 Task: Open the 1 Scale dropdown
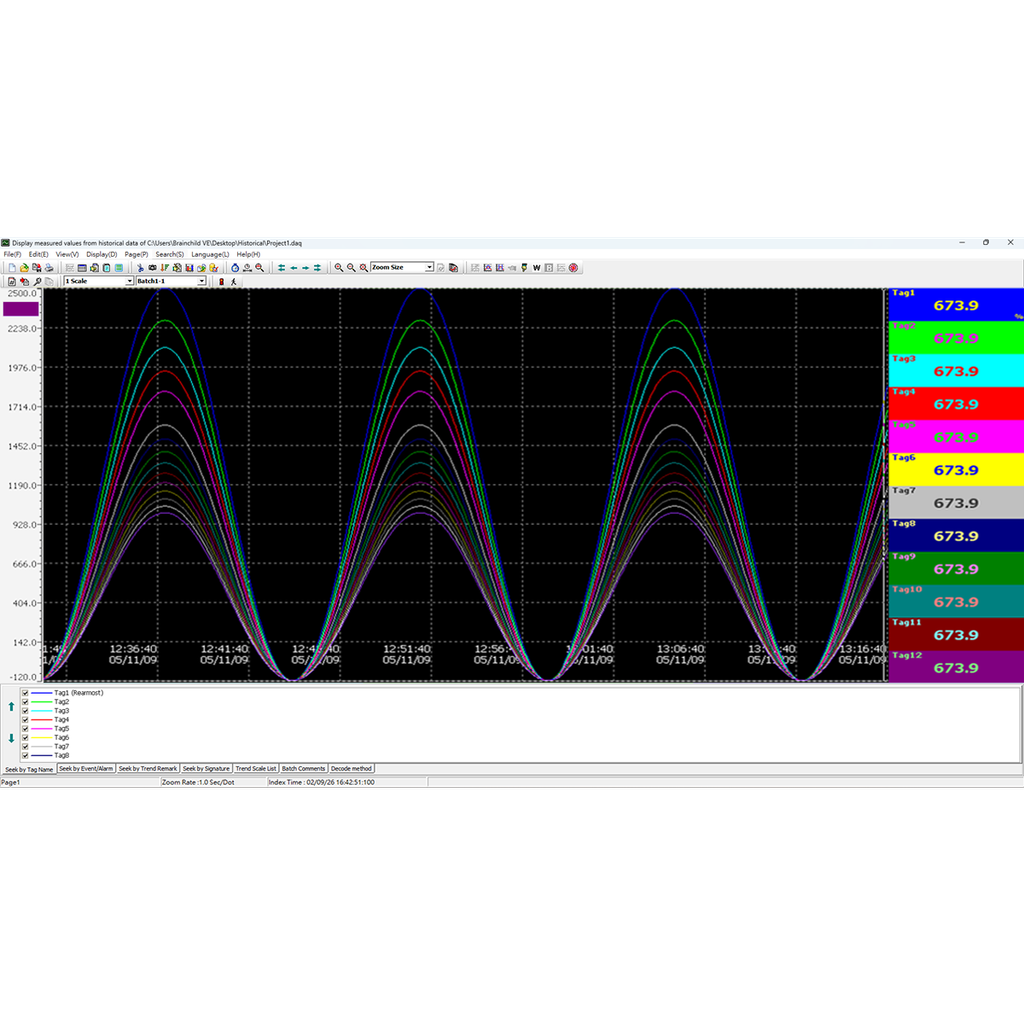click(x=131, y=281)
